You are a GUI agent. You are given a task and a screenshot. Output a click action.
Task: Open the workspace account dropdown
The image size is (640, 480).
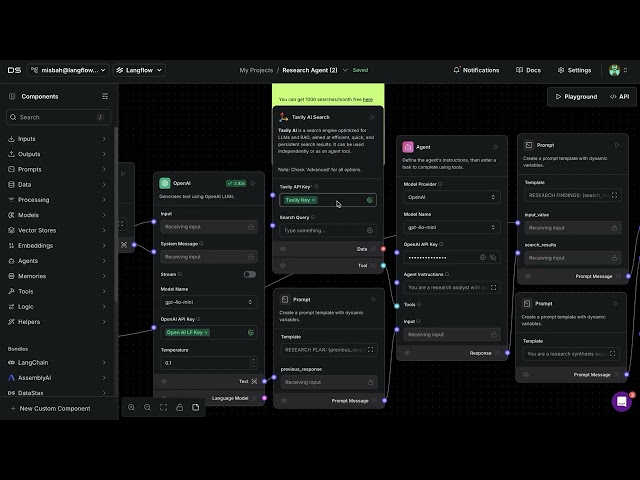(68, 70)
